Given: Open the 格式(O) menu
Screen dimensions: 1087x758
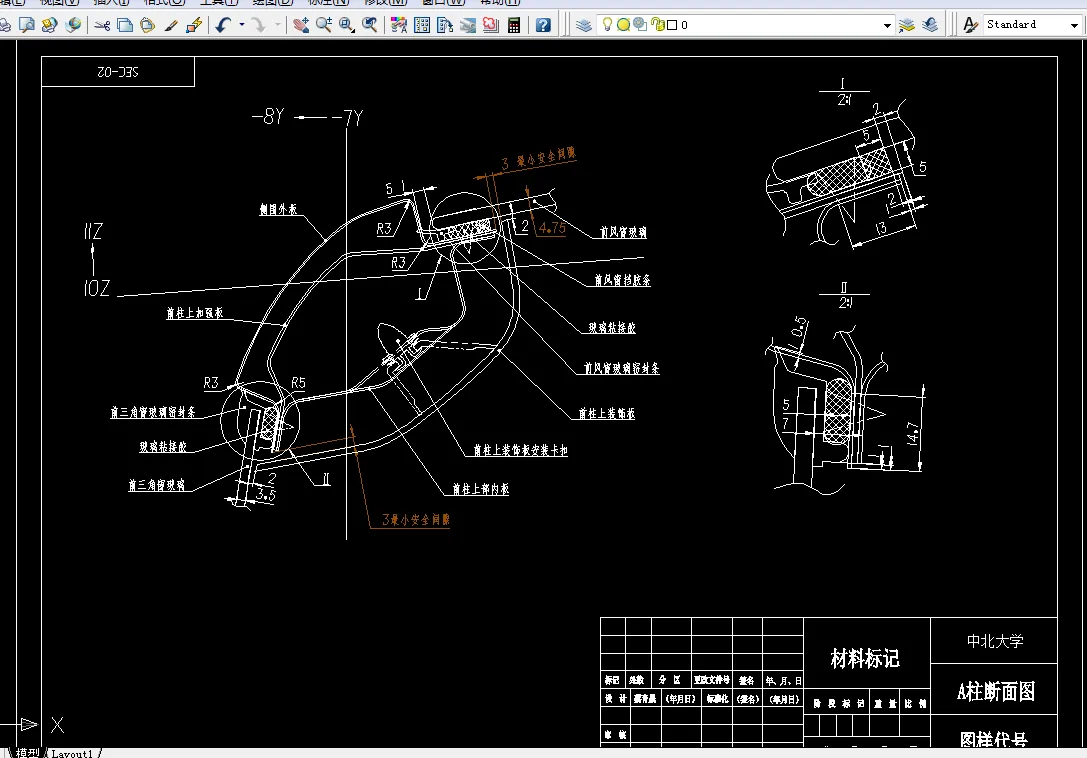Looking at the screenshot, I should pyautogui.click(x=164, y=3).
